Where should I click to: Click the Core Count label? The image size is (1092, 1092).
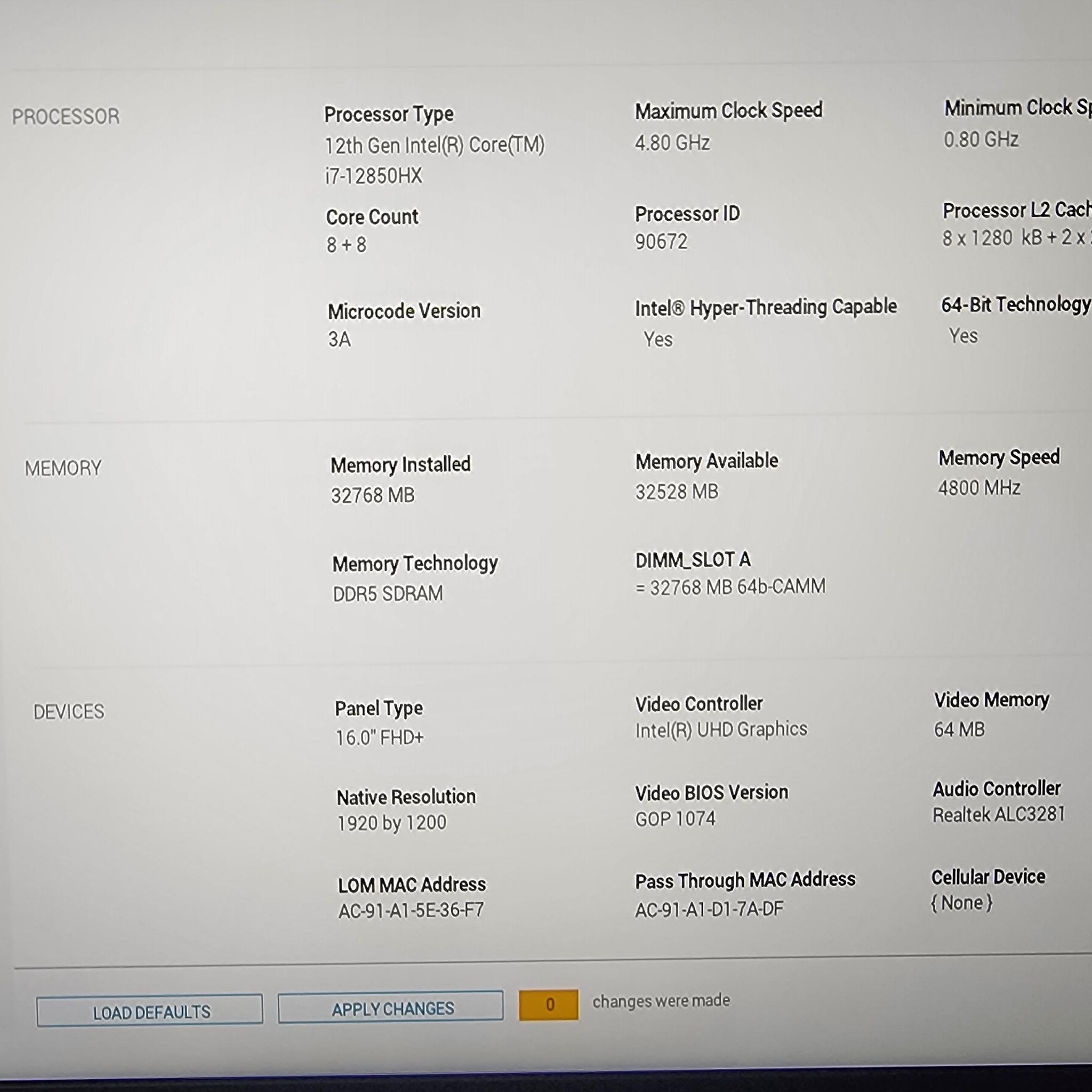(373, 217)
